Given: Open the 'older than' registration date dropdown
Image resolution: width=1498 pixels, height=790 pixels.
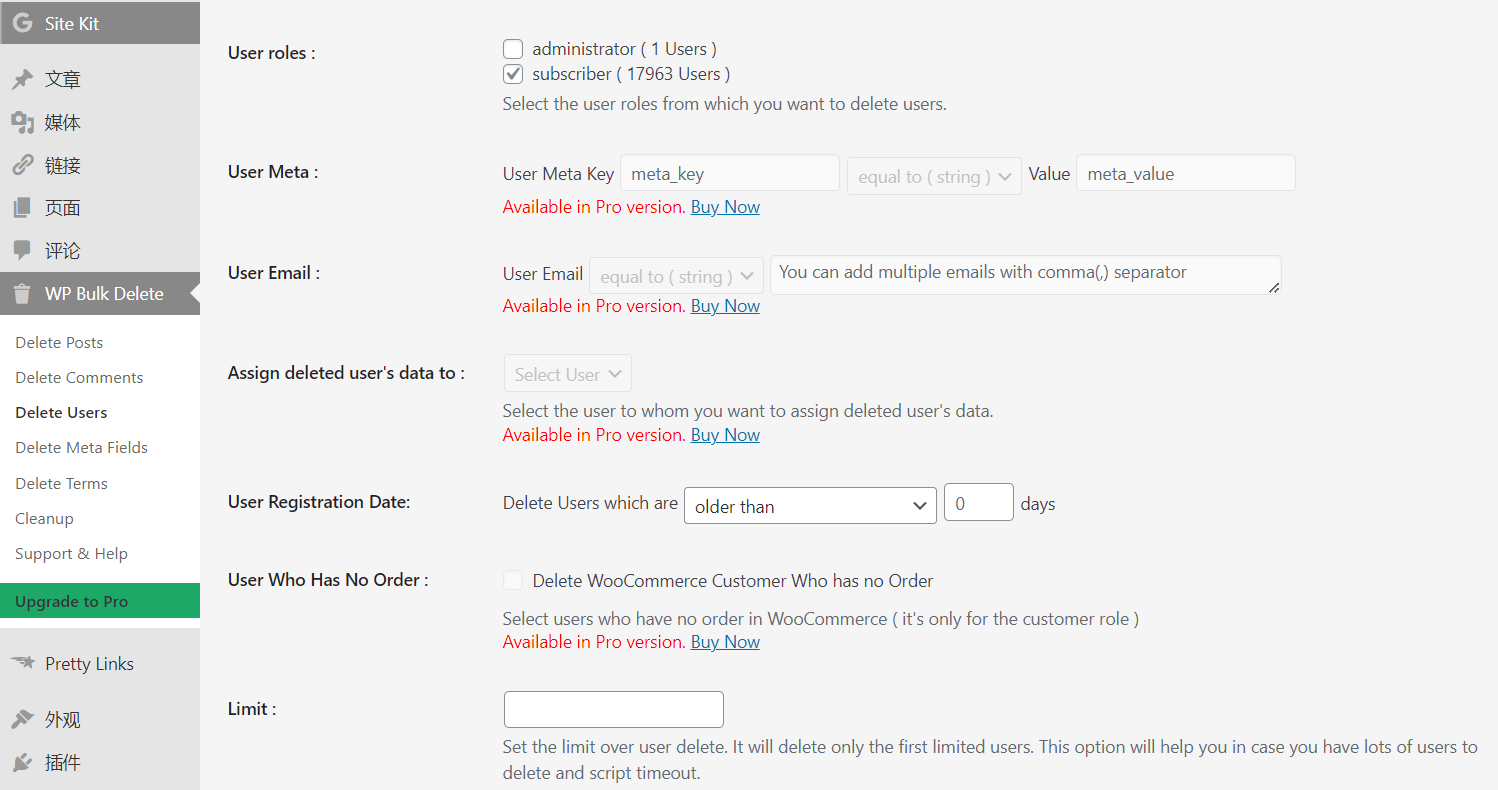Looking at the screenshot, I should pyautogui.click(x=810, y=505).
